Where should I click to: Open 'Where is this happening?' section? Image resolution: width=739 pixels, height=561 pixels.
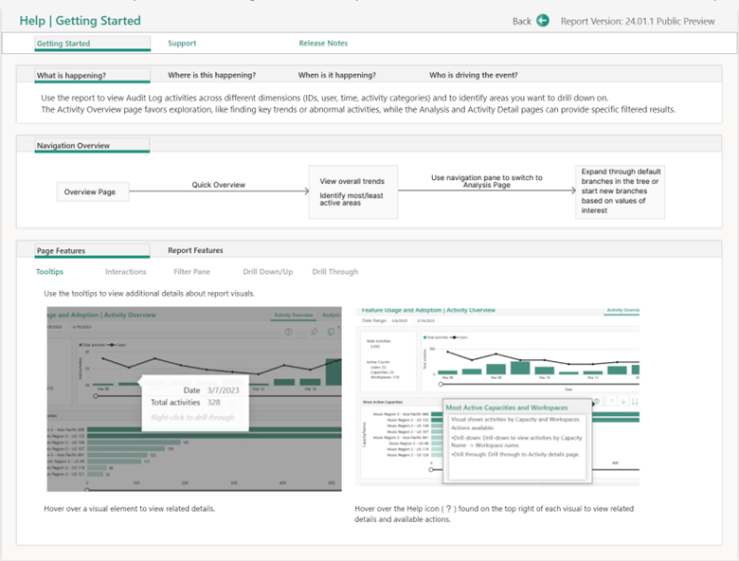point(211,75)
